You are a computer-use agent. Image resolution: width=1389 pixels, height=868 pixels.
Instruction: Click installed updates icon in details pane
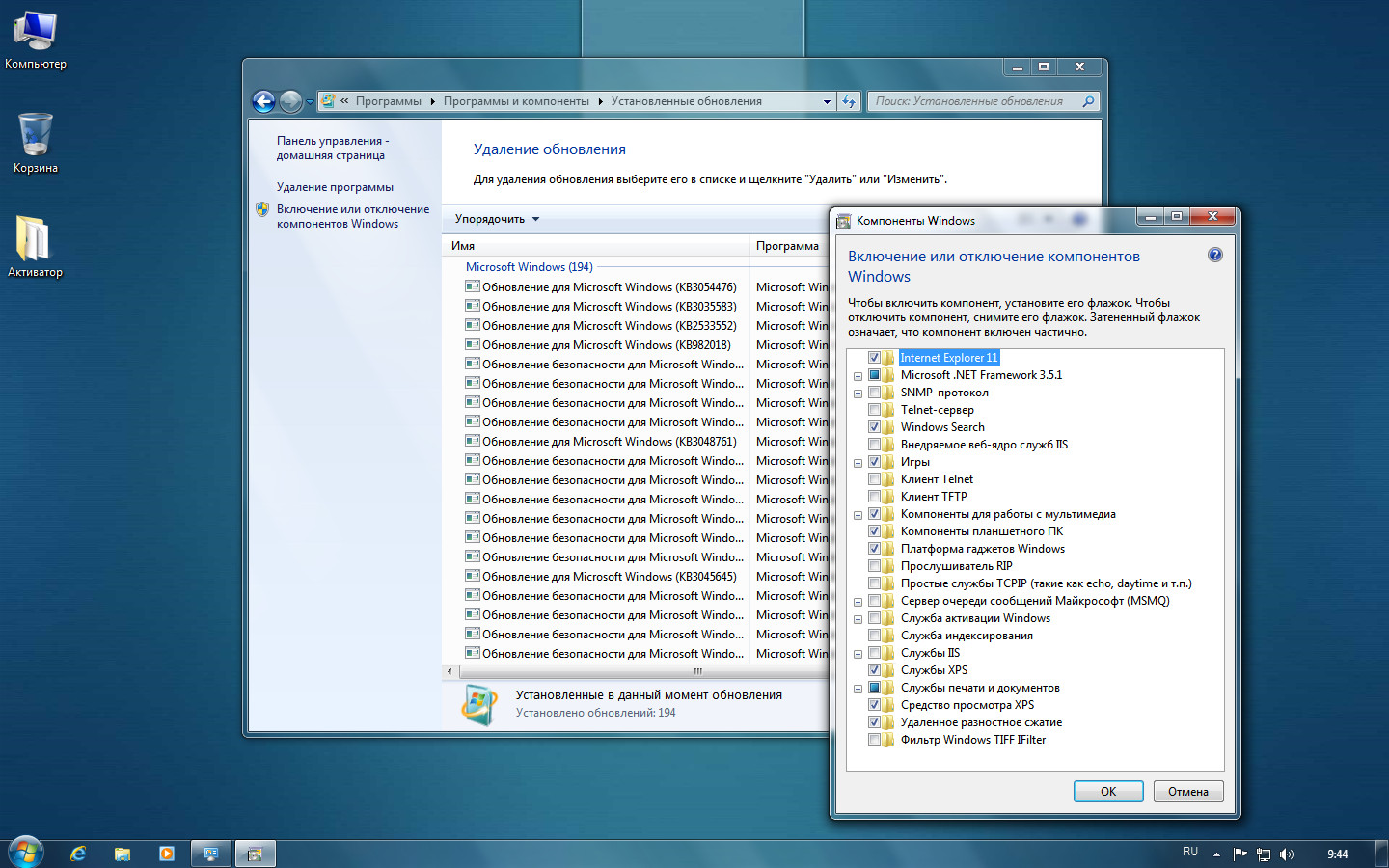480,705
